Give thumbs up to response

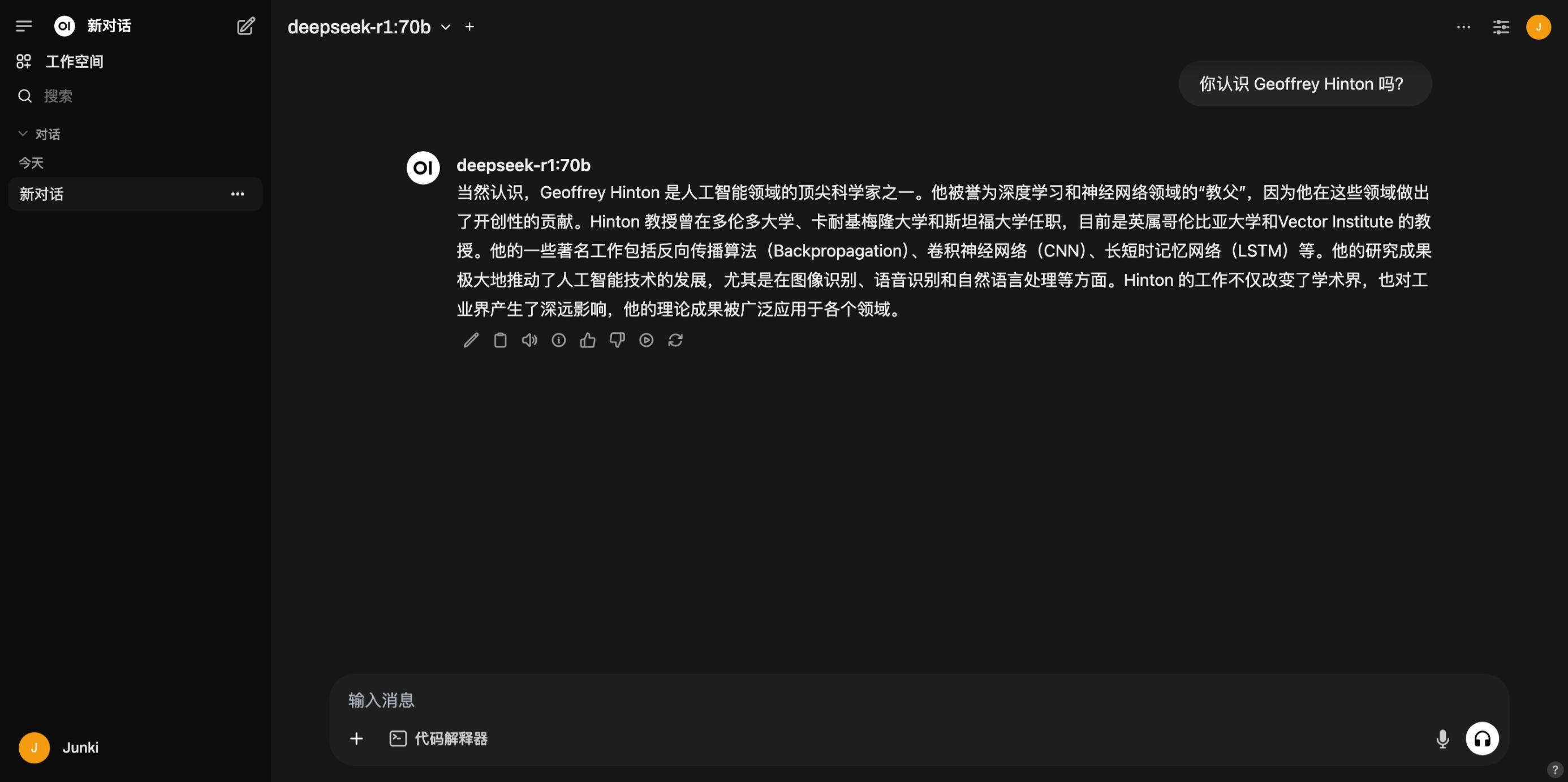coord(587,340)
